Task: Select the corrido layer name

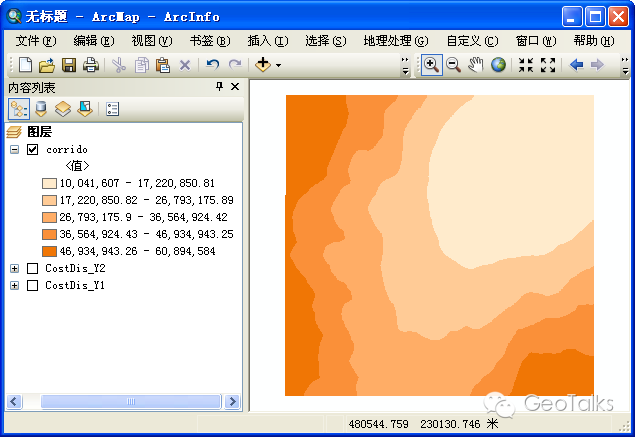Action: click(67, 150)
